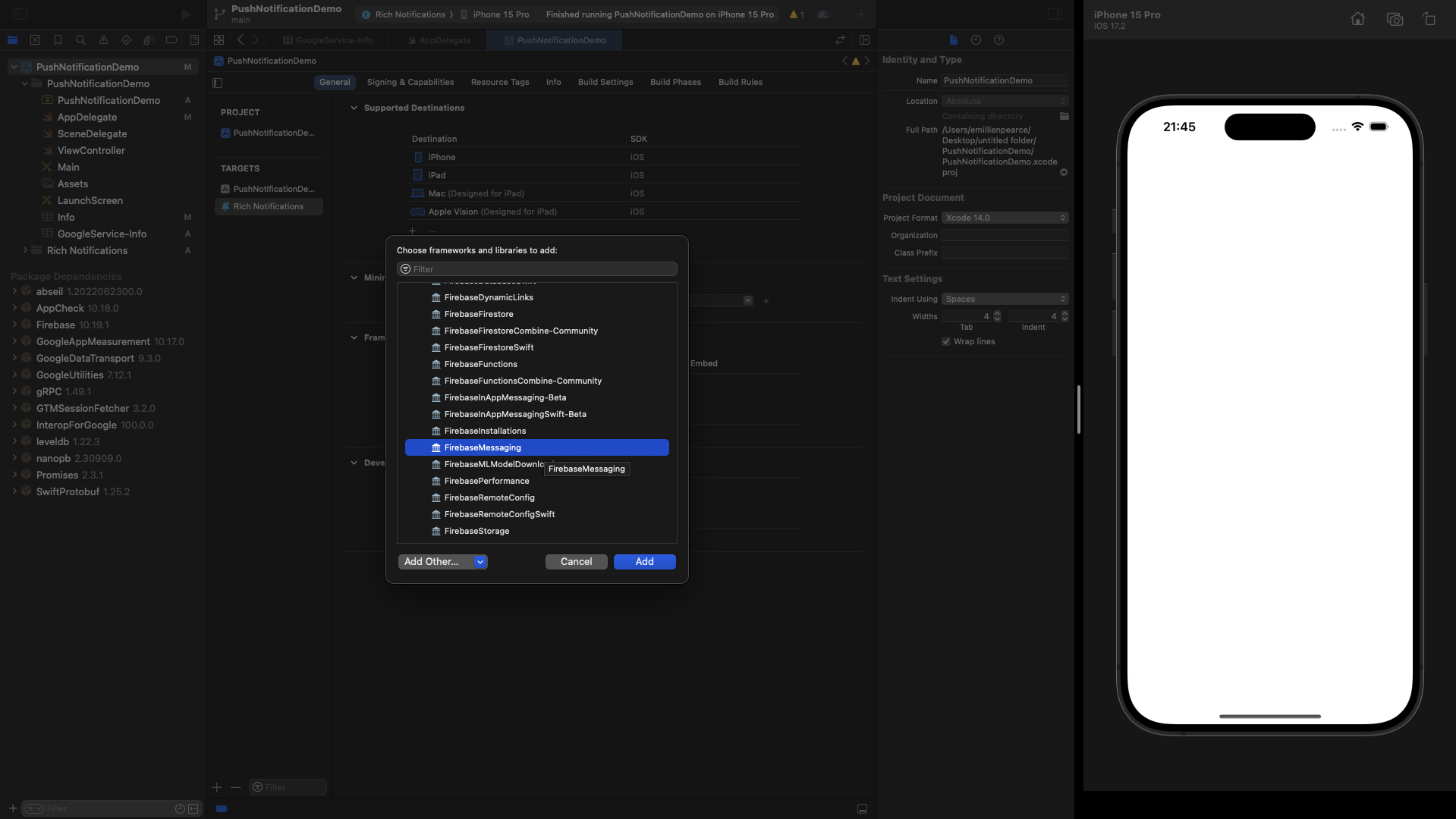Open the Build Phases tab
1456x819 pixels.
tap(675, 82)
